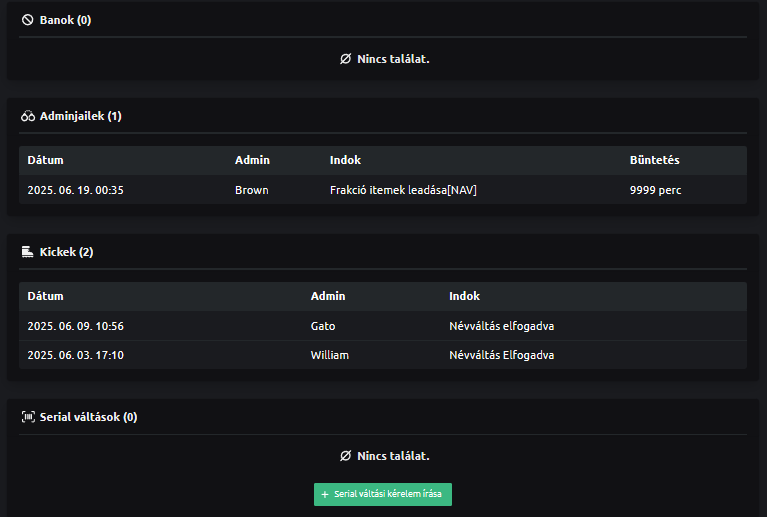Click the Adminjailek (1) section heading
Screen dimensions: 767x517
(80, 116)
